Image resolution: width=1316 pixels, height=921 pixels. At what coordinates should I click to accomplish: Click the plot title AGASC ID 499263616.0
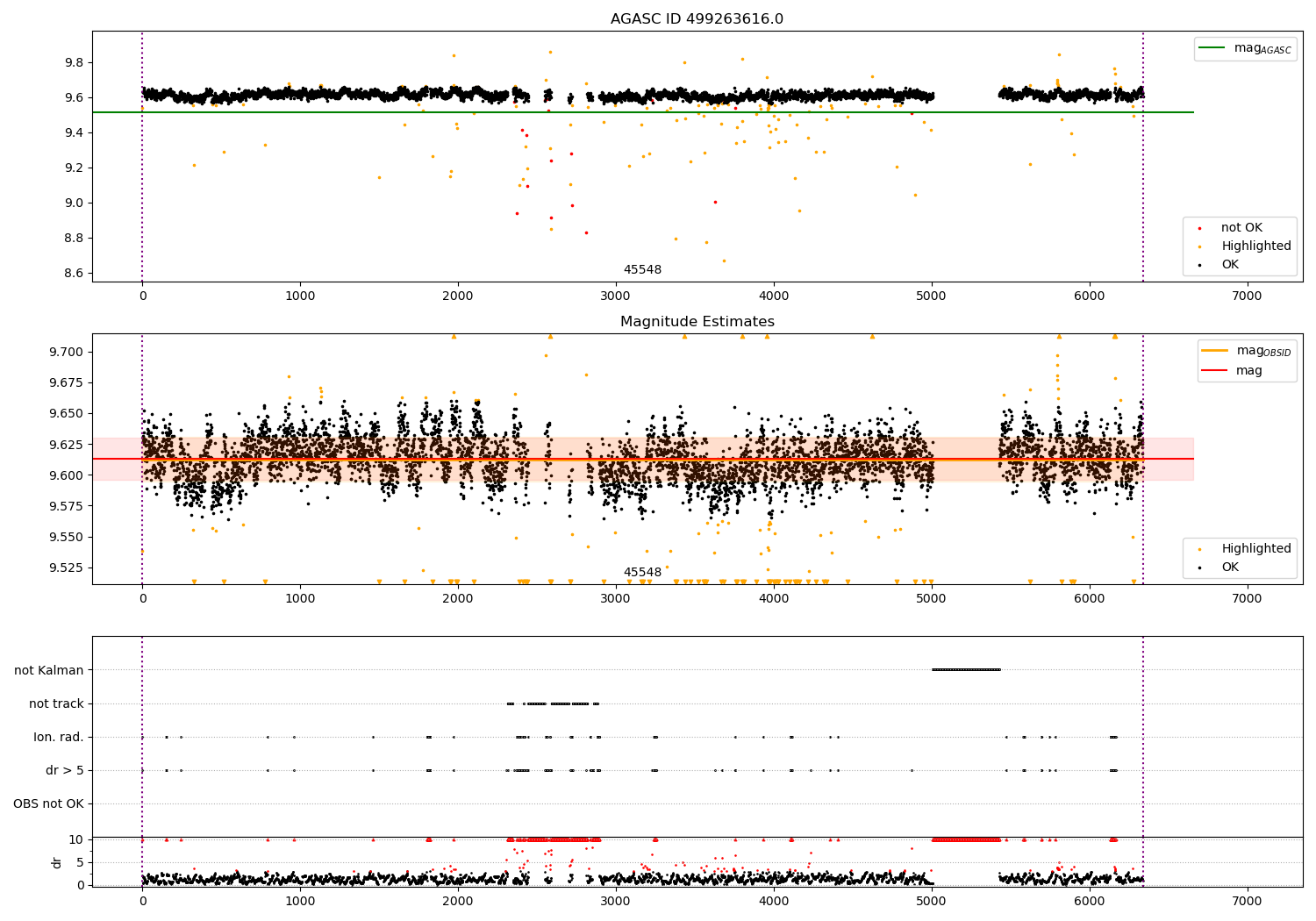[x=697, y=19]
